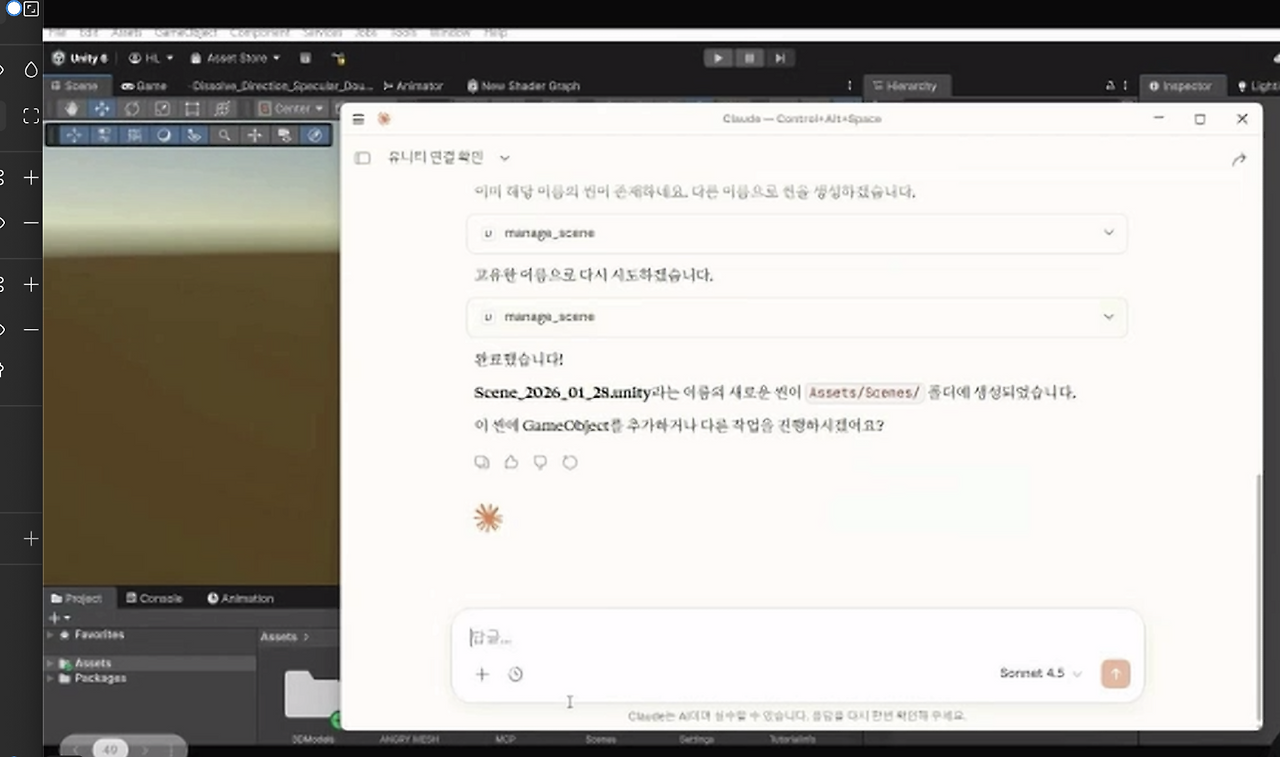Click the Pause button in Unity
The width and height of the screenshot is (1280, 757).
click(x=749, y=58)
